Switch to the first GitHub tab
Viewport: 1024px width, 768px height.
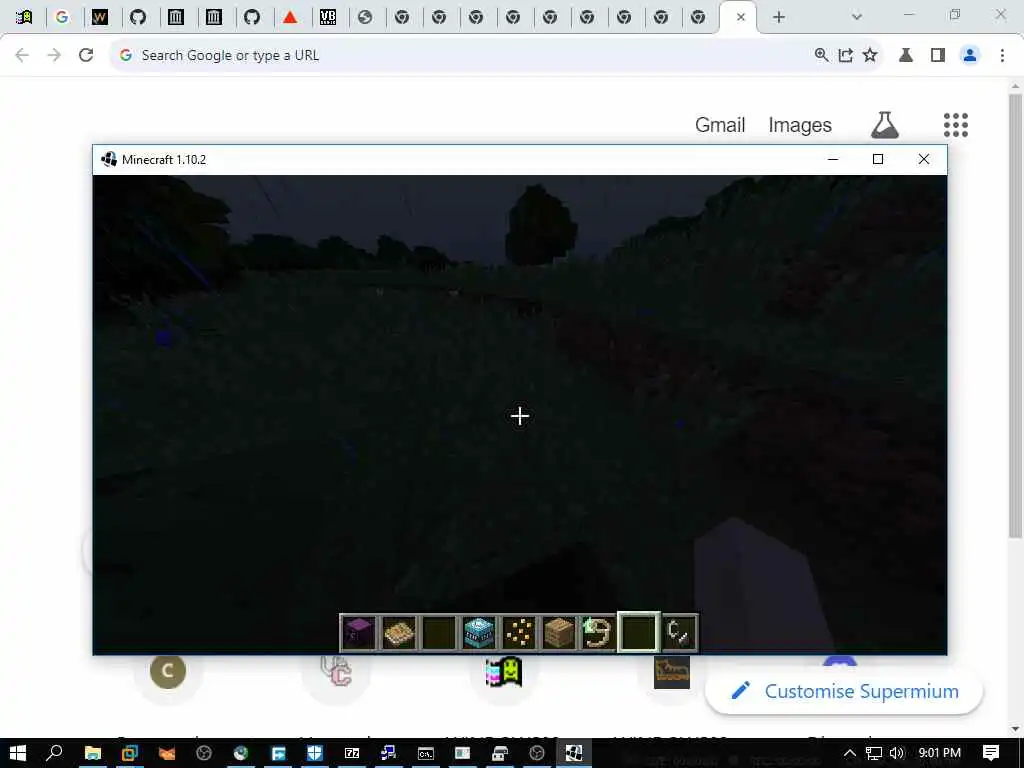click(x=138, y=17)
